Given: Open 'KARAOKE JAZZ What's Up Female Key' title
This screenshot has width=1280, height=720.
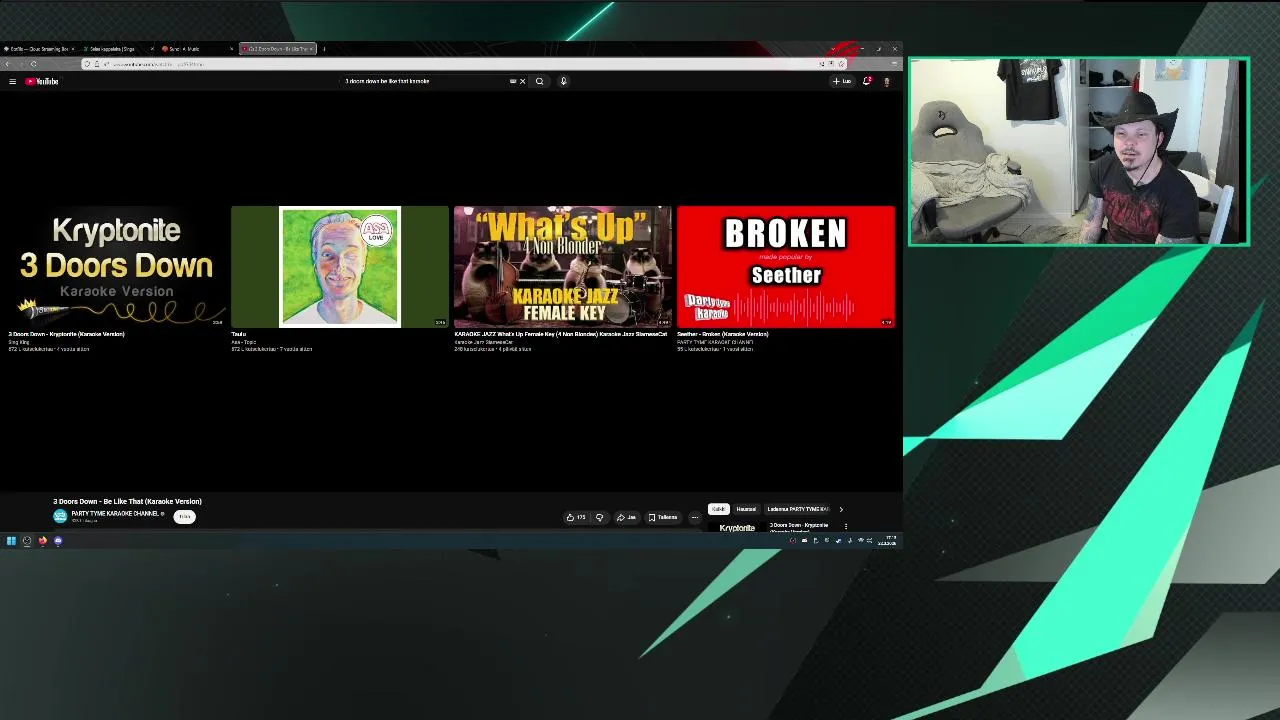Looking at the screenshot, I should pyautogui.click(x=561, y=334).
